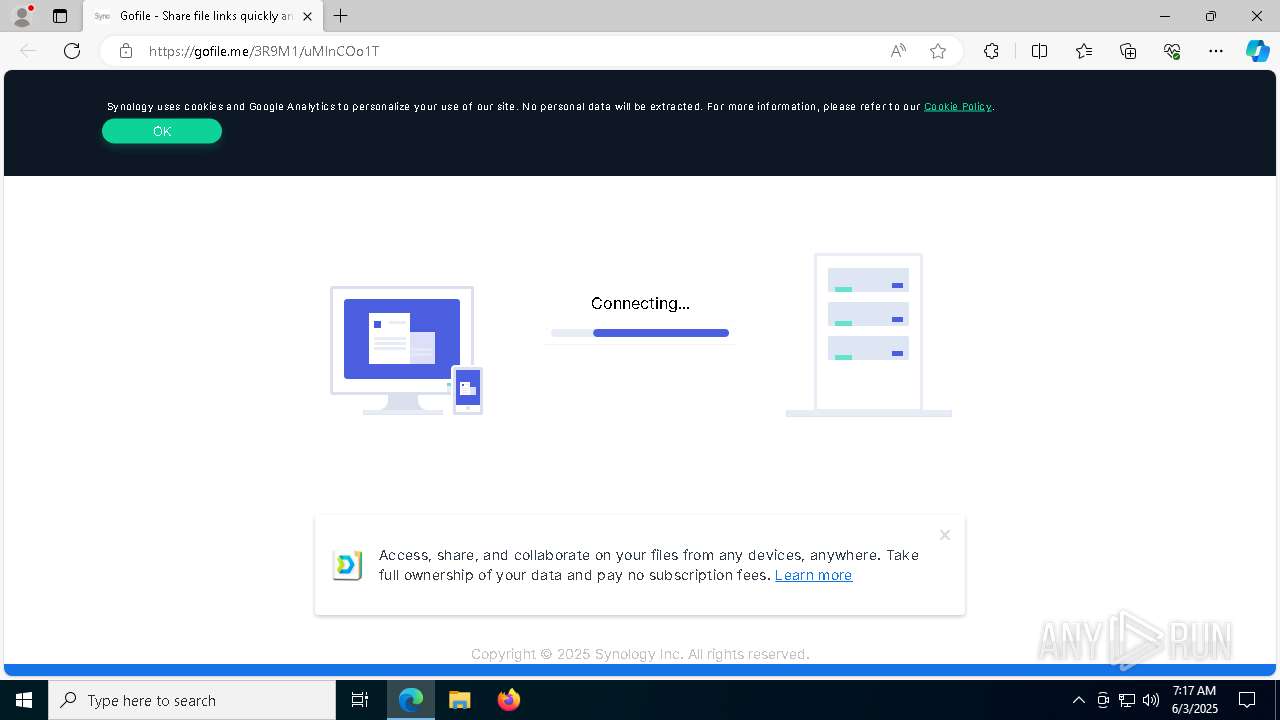Click the Connecting... status text
1280x720 pixels.
pos(640,303)
